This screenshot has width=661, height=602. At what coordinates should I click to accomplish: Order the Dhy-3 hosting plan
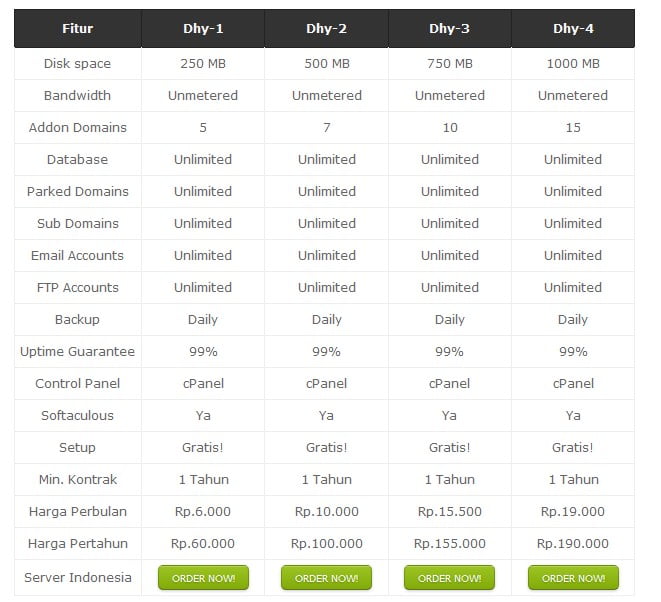coord(449,578)
